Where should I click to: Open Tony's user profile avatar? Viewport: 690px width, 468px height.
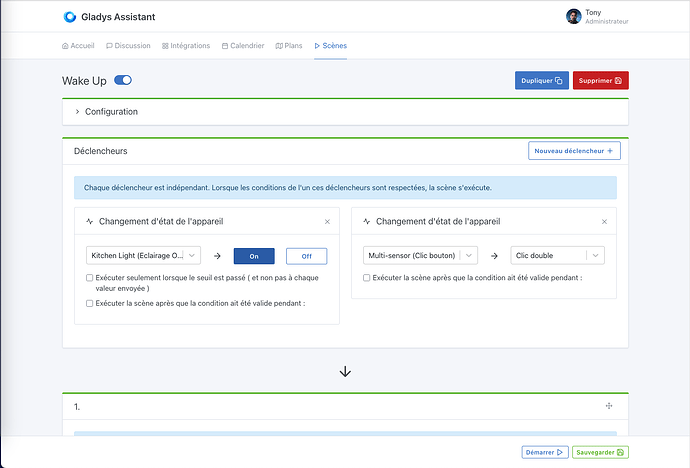pos(573,17)
